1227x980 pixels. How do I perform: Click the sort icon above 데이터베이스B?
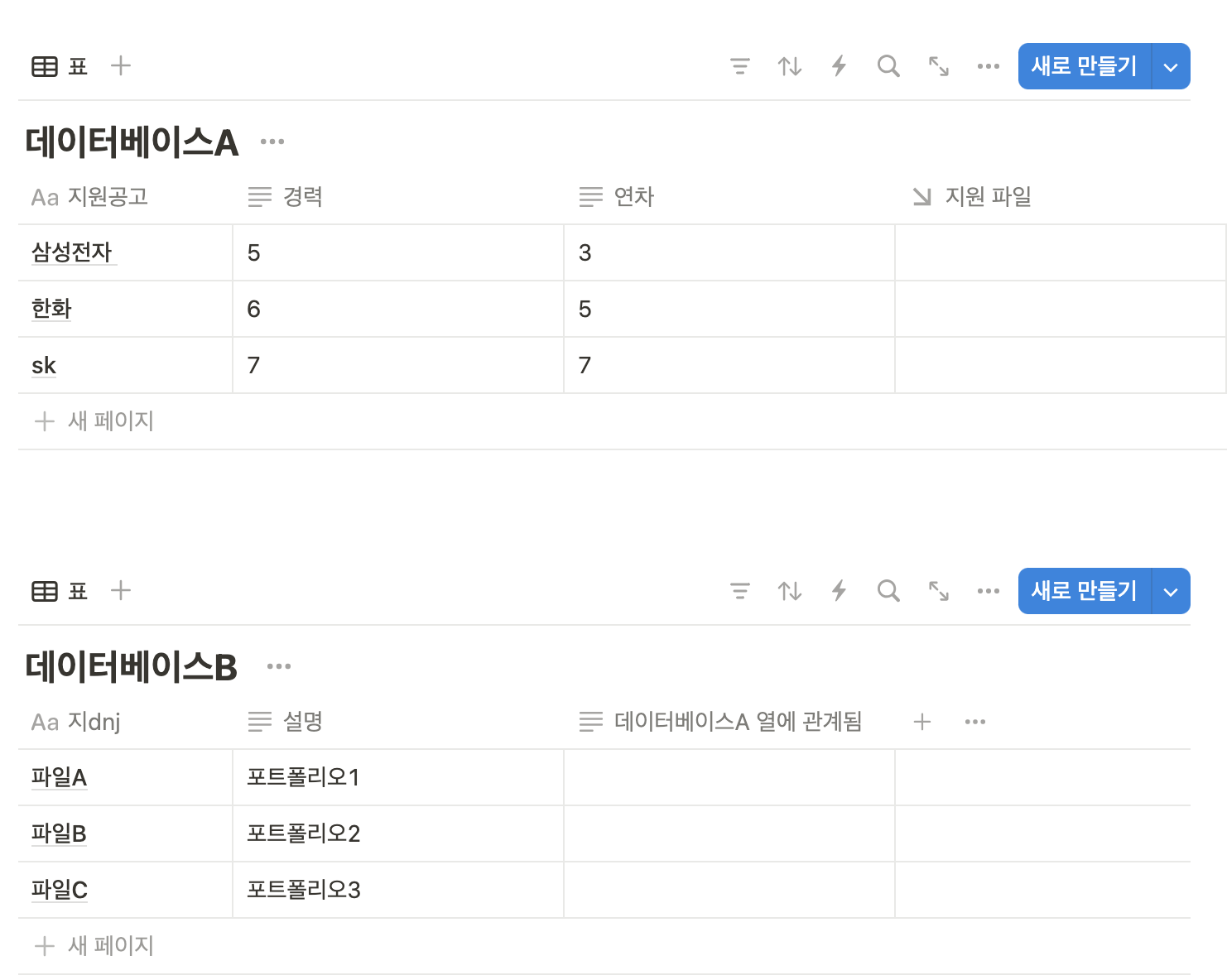[790, 591]
